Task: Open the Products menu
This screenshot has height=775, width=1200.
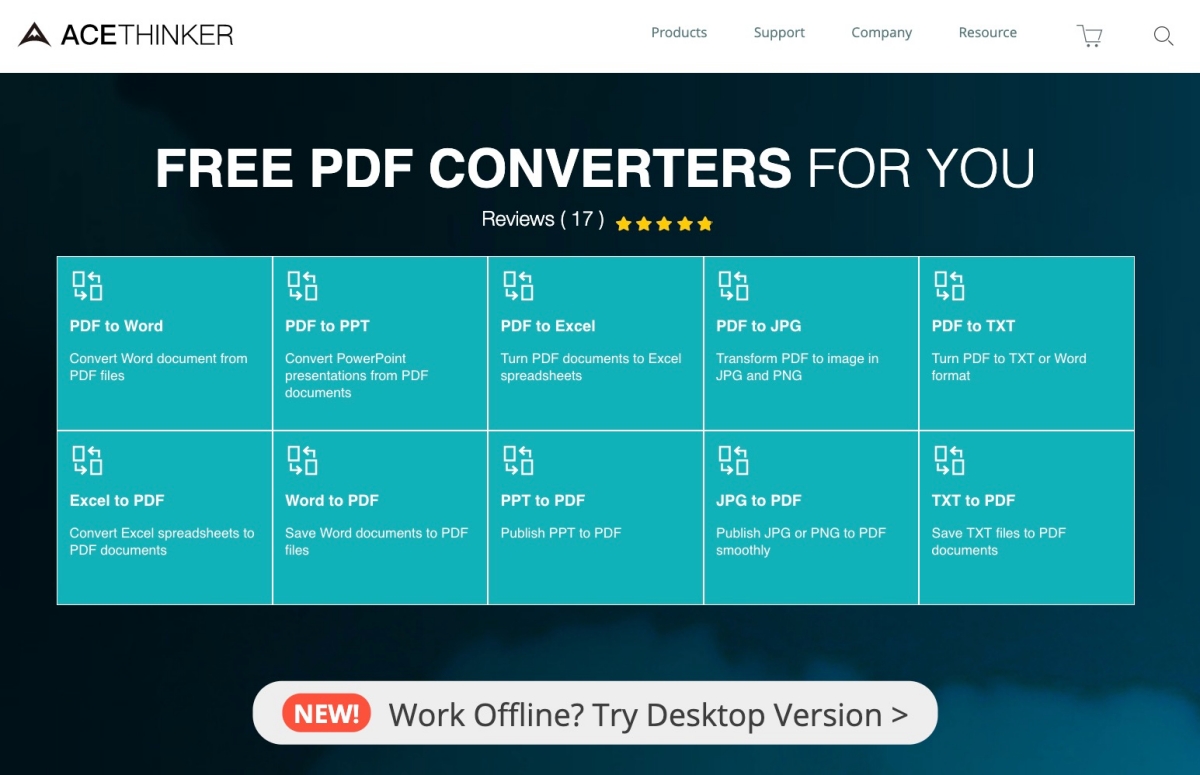Action: tap(679, 33)
